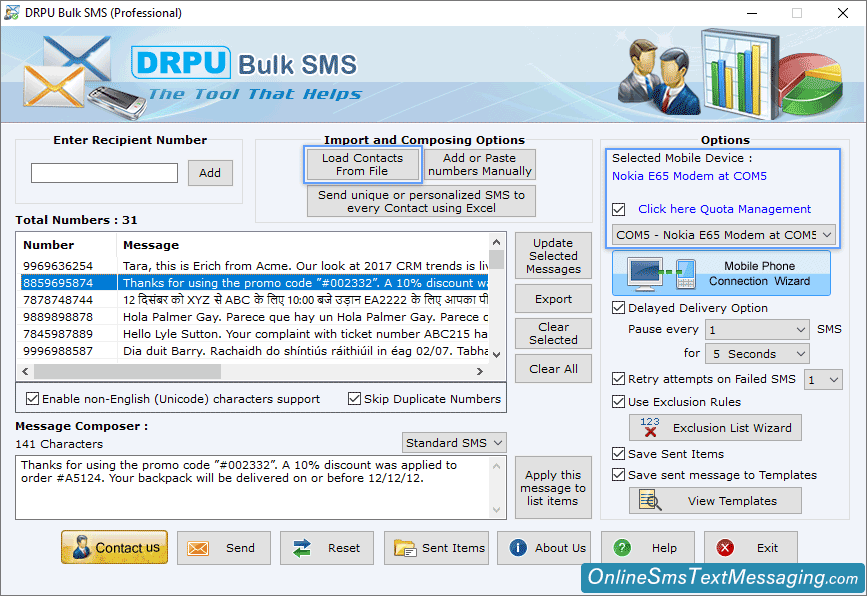Screen dimensions: 867x596
Task: Toggle Save sent message to Templates
Action: click(x=619, y=474)
